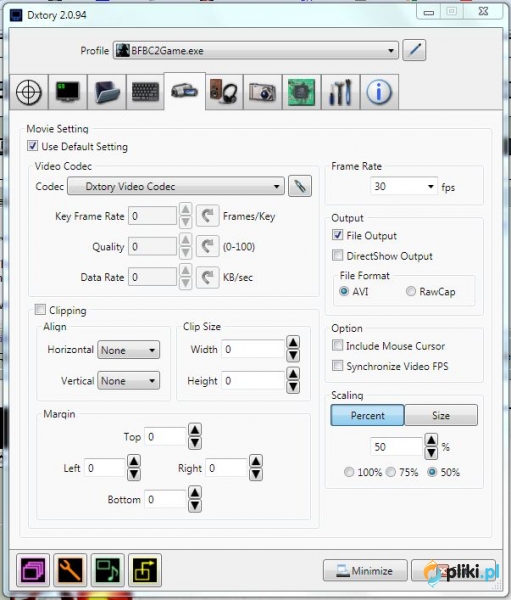Open the Target crosshair tab
Viewport: 511px width, 600px height.
click(29, 92)
